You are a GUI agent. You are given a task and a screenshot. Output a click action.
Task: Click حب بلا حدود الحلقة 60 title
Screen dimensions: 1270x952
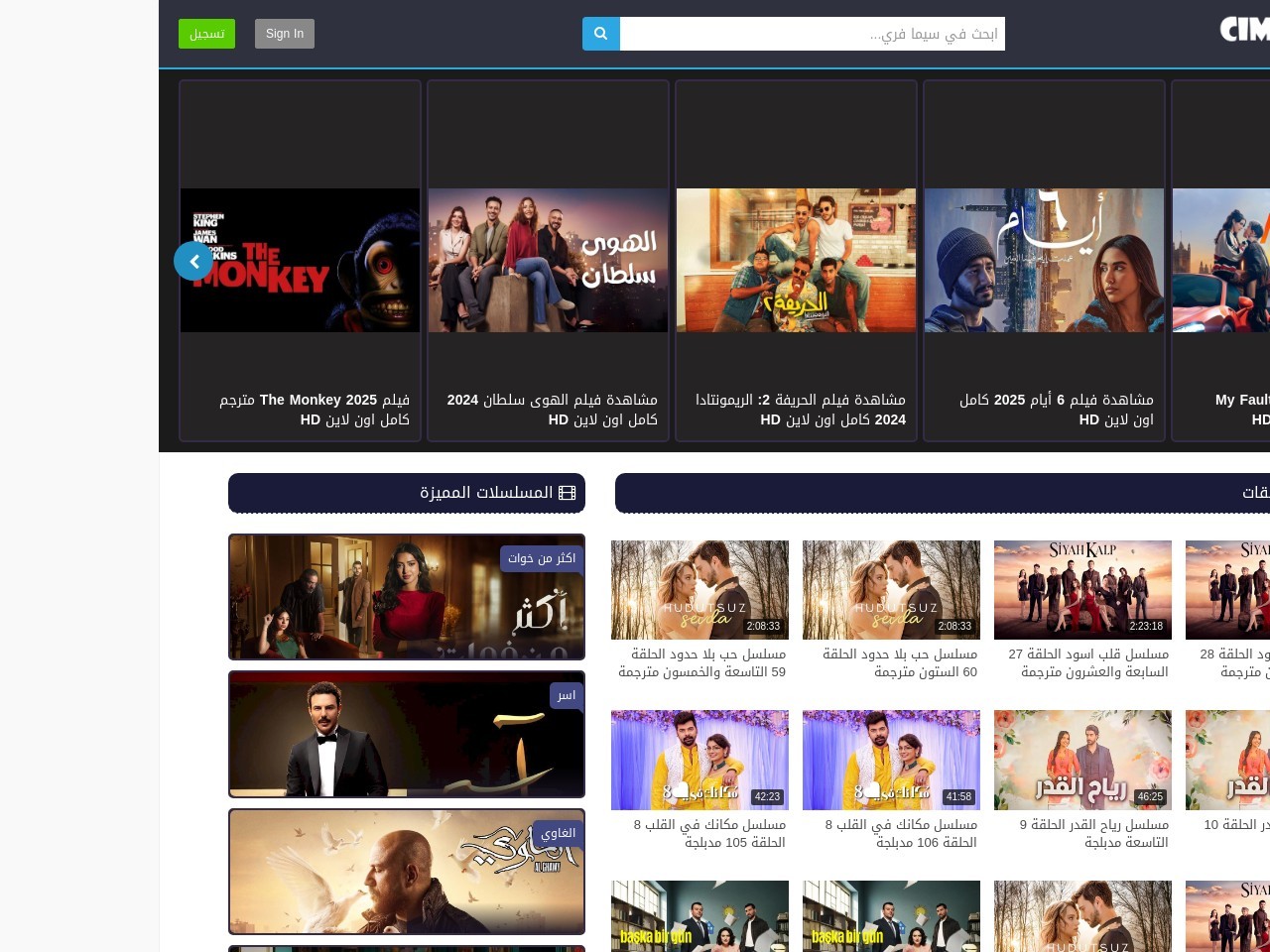(900, 663)
